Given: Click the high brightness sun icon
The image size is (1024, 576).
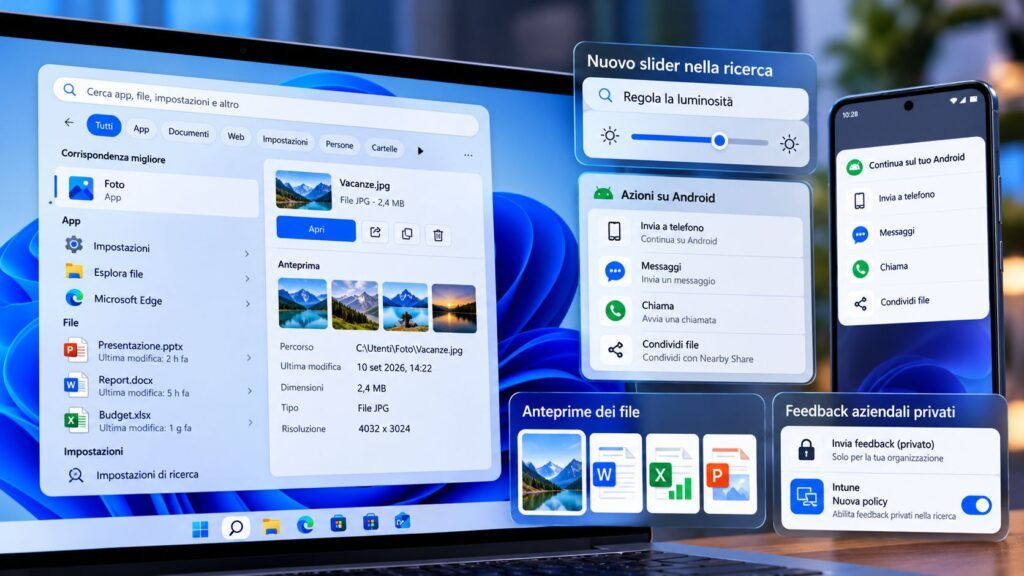Looking at the screenshot, I should click(789, 144).
